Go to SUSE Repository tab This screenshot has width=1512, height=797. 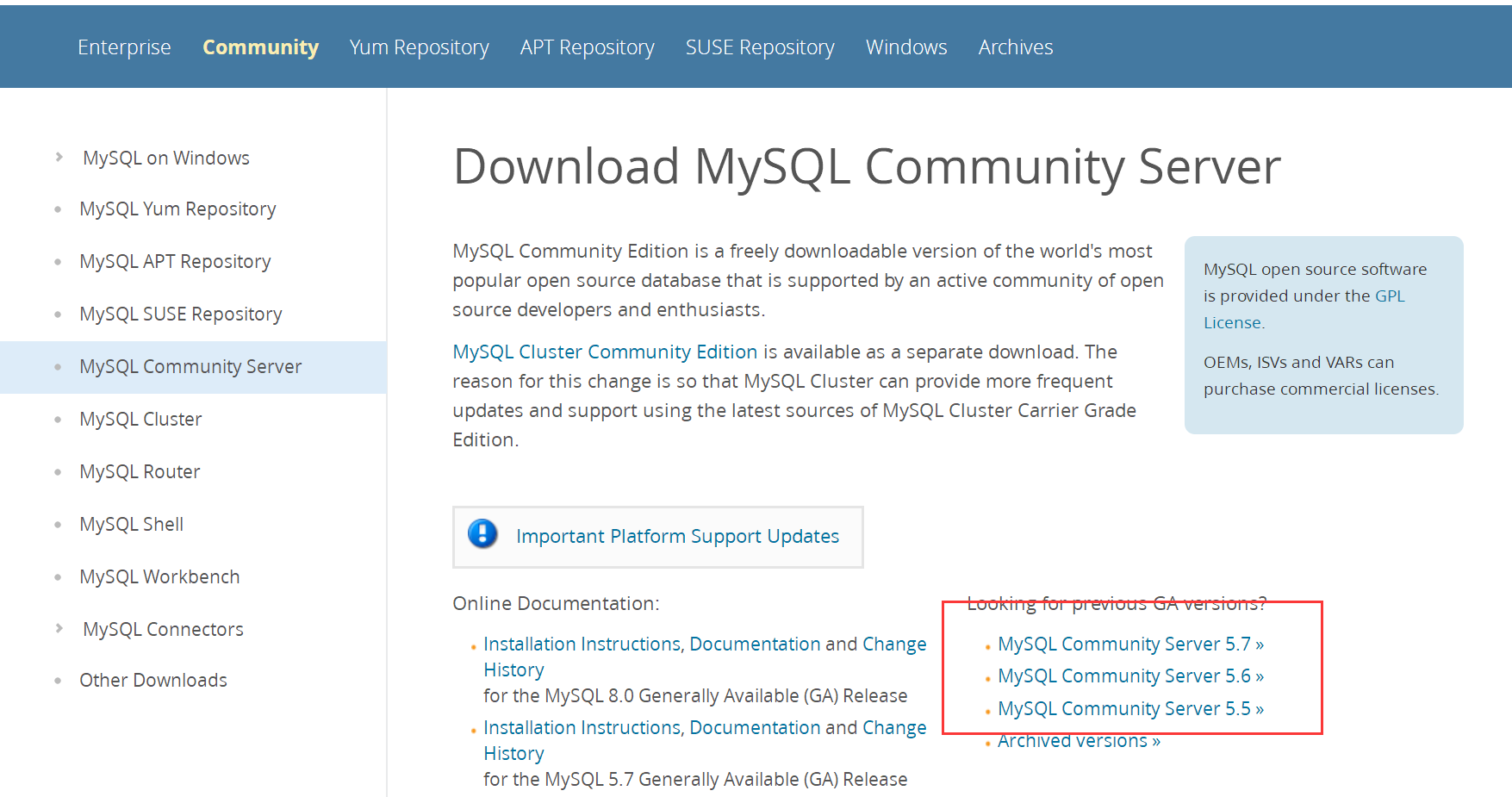(x=760, y=47)
